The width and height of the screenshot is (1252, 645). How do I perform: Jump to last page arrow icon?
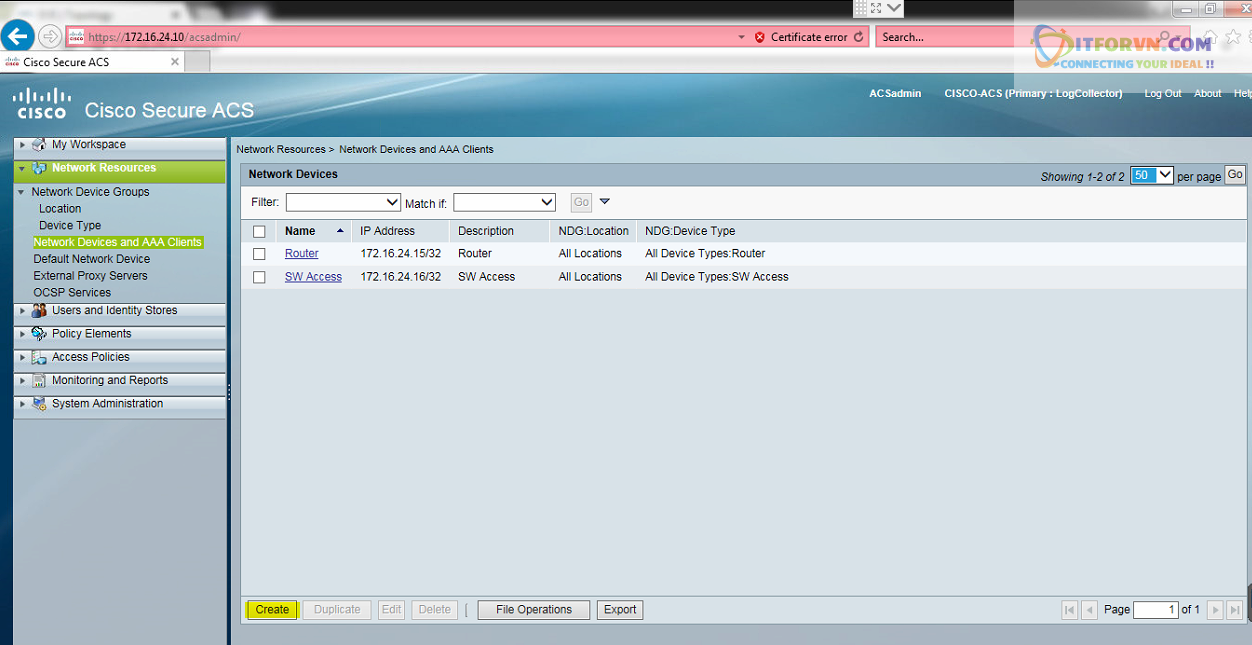pyautogui.click(x=1235, y=610)
